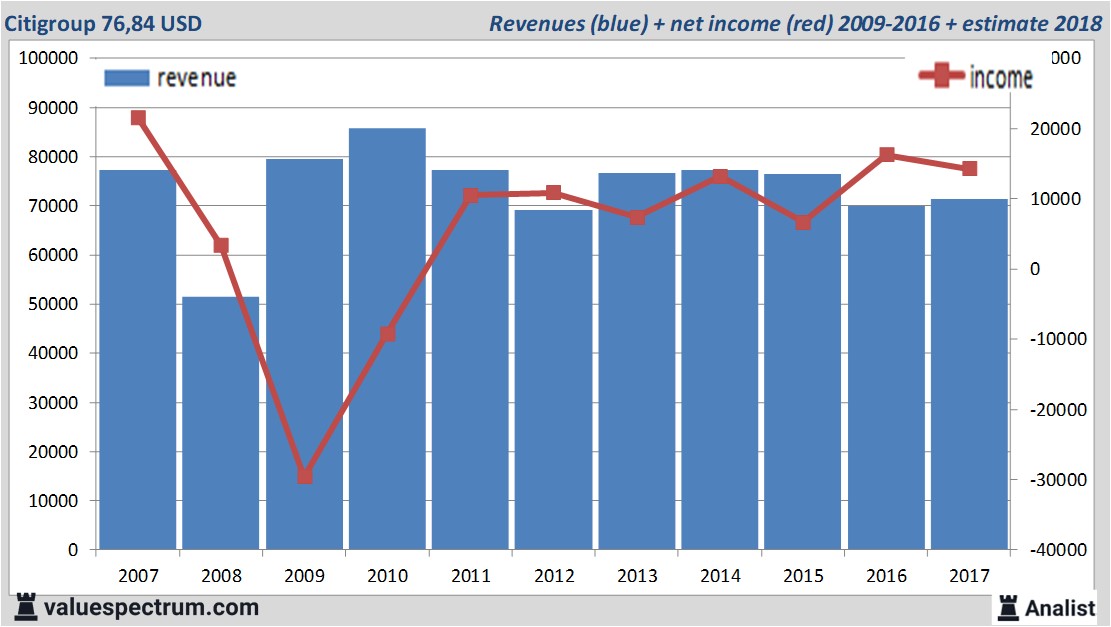Click the blue revenue legend swatch
This screenshot has width=1111, height=627.
[x=127, y=78]
